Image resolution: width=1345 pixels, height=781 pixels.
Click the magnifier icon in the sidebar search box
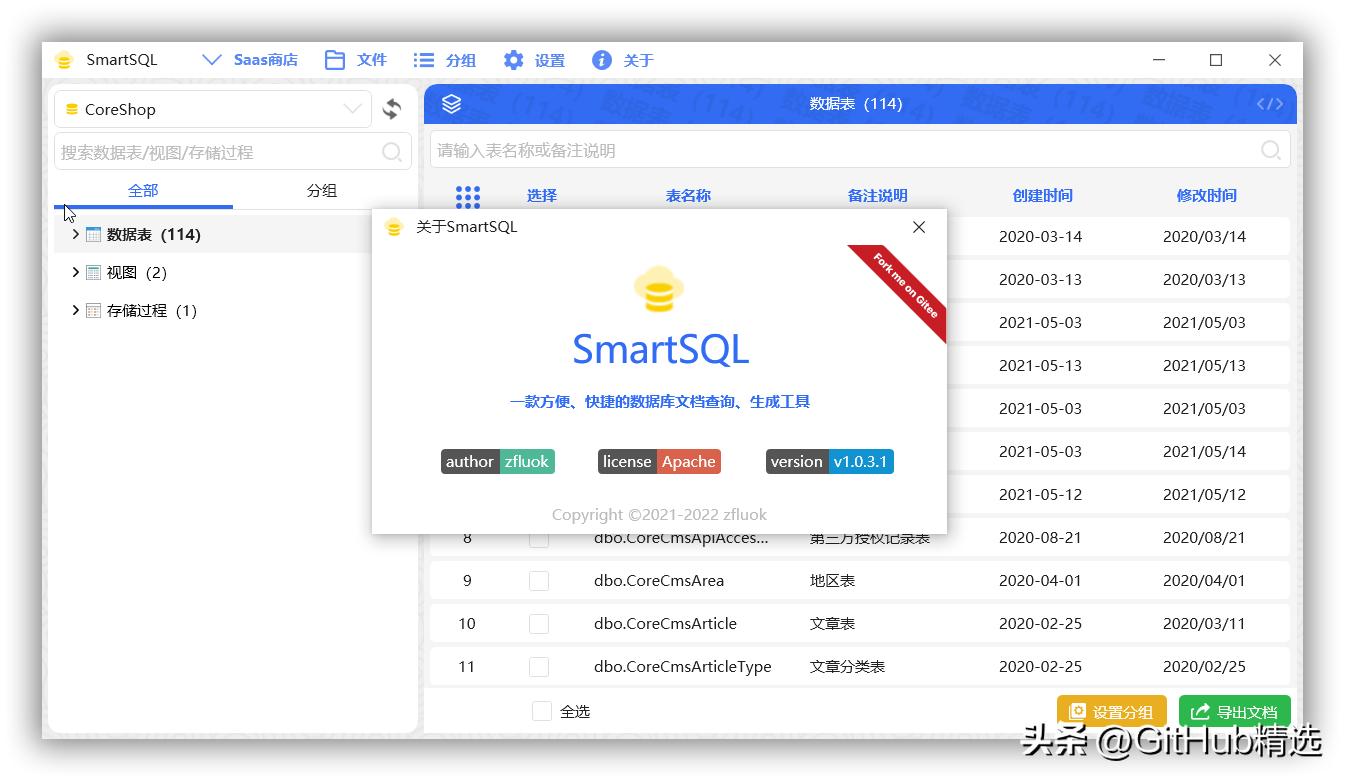392,151
